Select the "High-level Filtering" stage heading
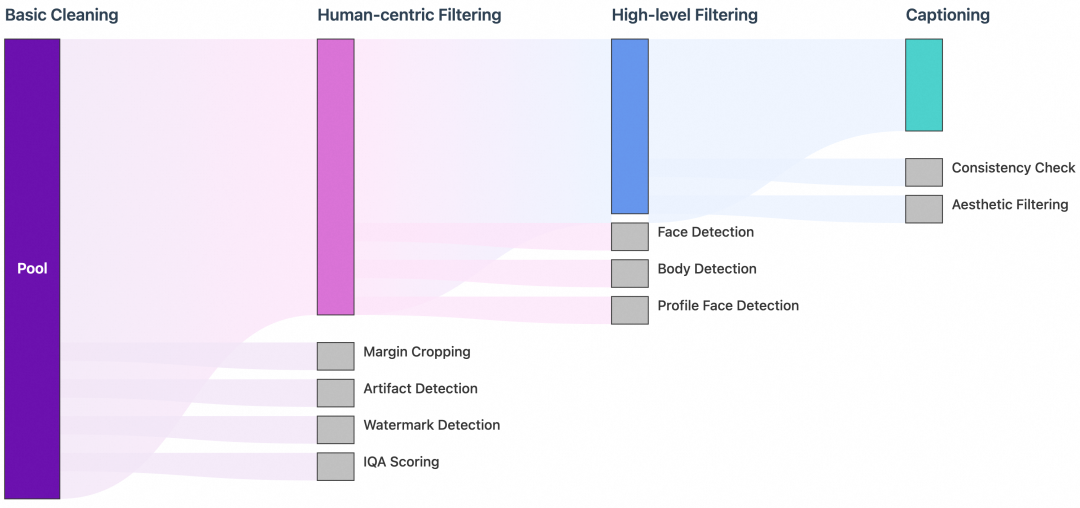This screenshot has width=1080, height=508. 684,15
